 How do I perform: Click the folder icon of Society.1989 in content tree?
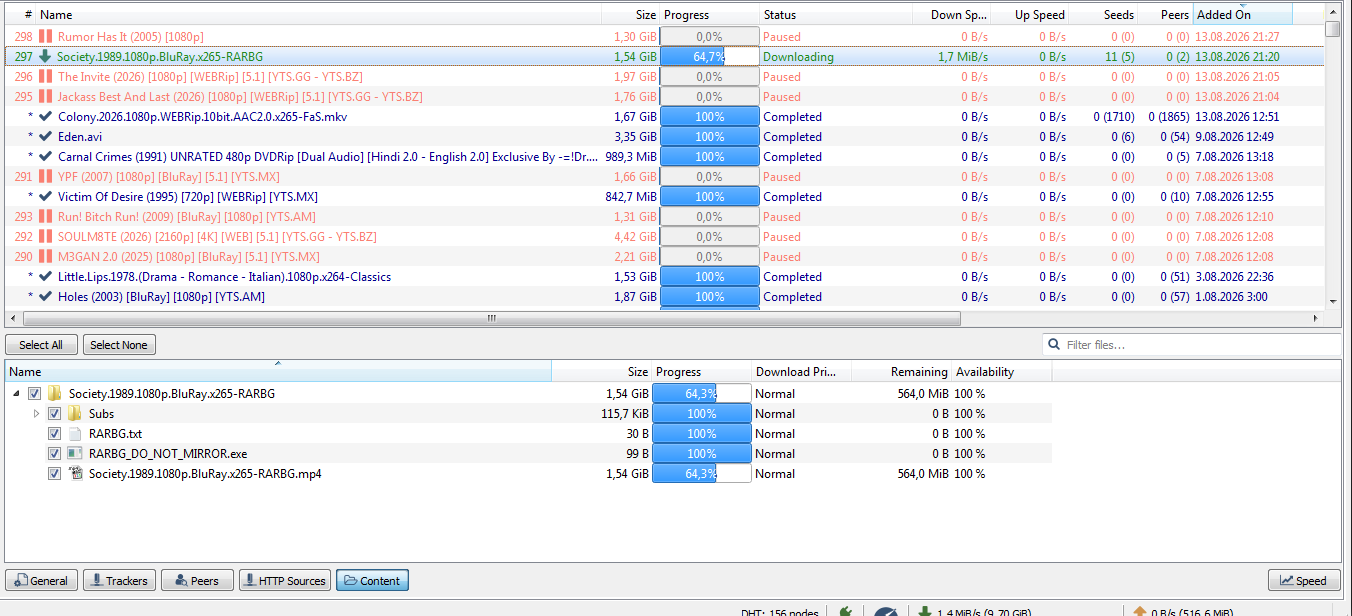55,393
